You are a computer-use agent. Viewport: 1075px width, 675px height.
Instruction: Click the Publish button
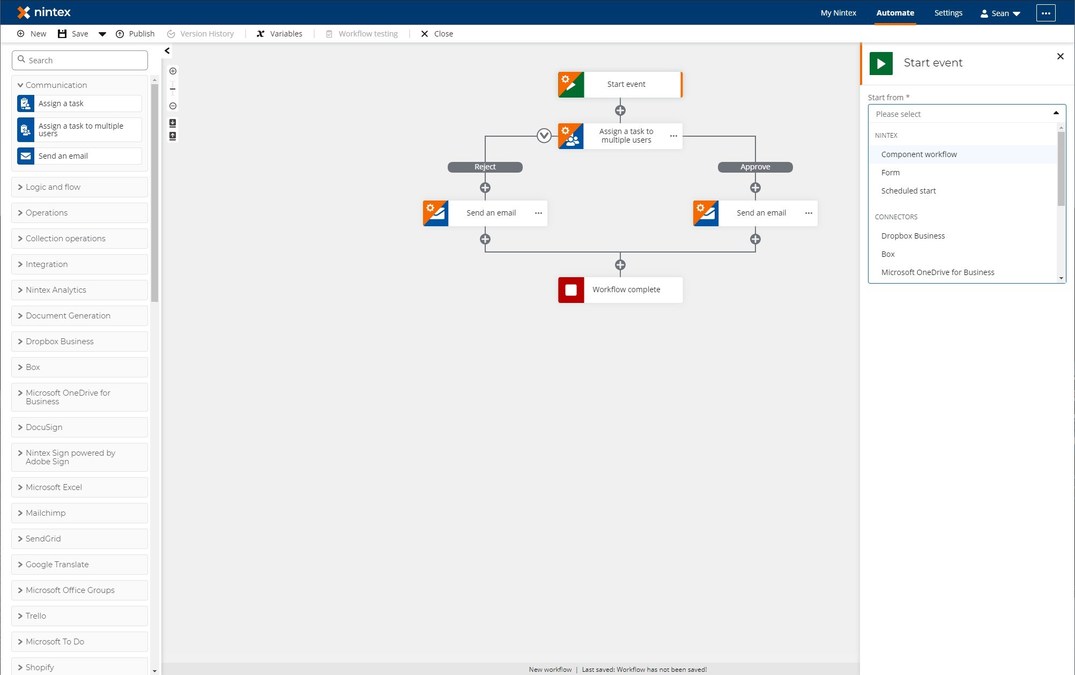click(135, 34)
